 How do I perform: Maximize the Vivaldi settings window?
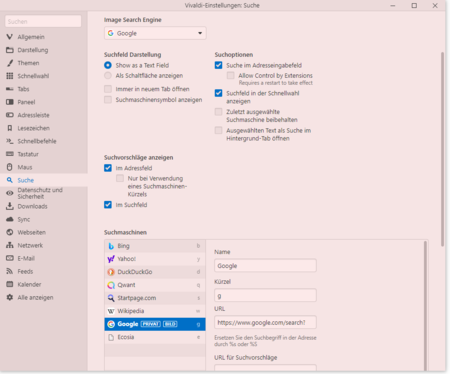(414, 5)
